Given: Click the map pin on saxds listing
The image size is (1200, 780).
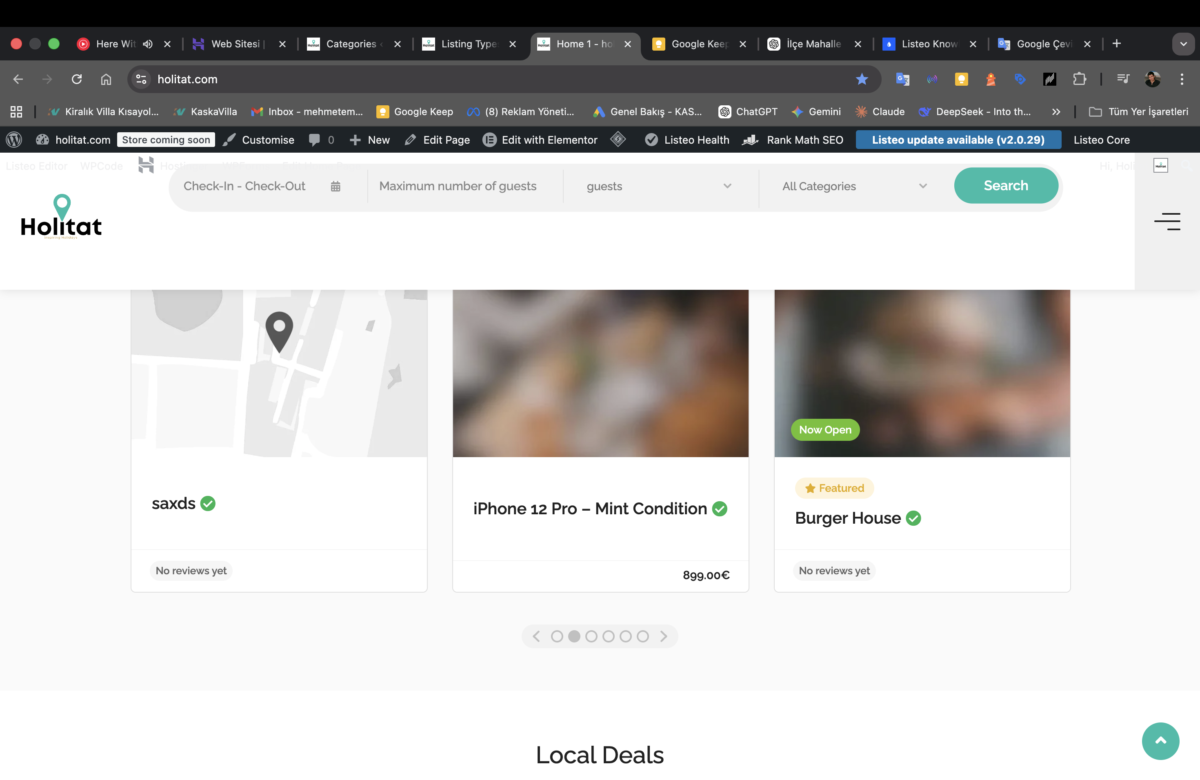Looking at the screenshot, I should (279, 331).
